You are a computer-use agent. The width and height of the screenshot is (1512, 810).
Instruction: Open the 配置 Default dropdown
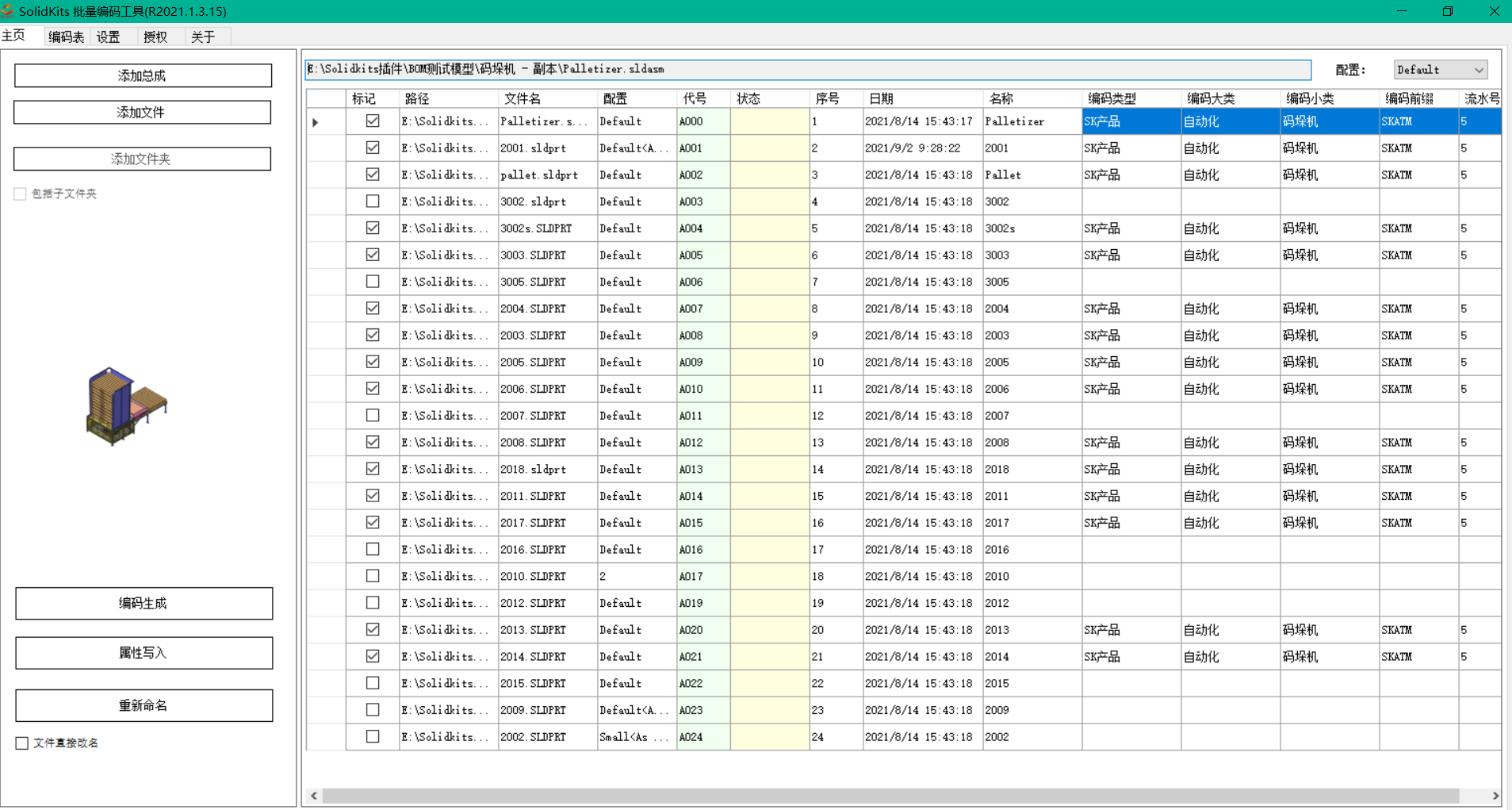click(x=1440, y=70)
